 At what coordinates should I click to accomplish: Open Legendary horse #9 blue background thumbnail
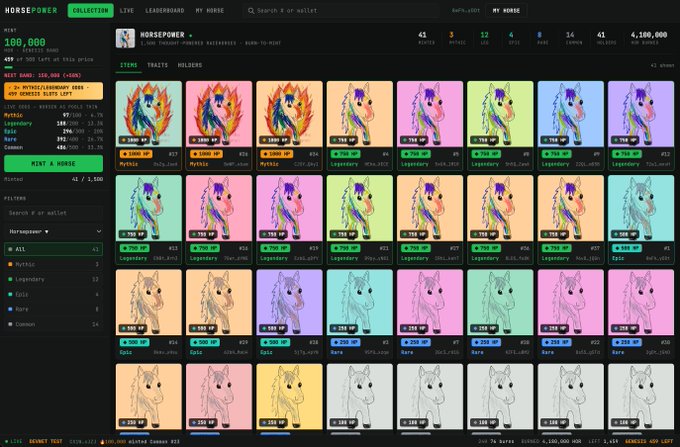click(x=570, y=114)
